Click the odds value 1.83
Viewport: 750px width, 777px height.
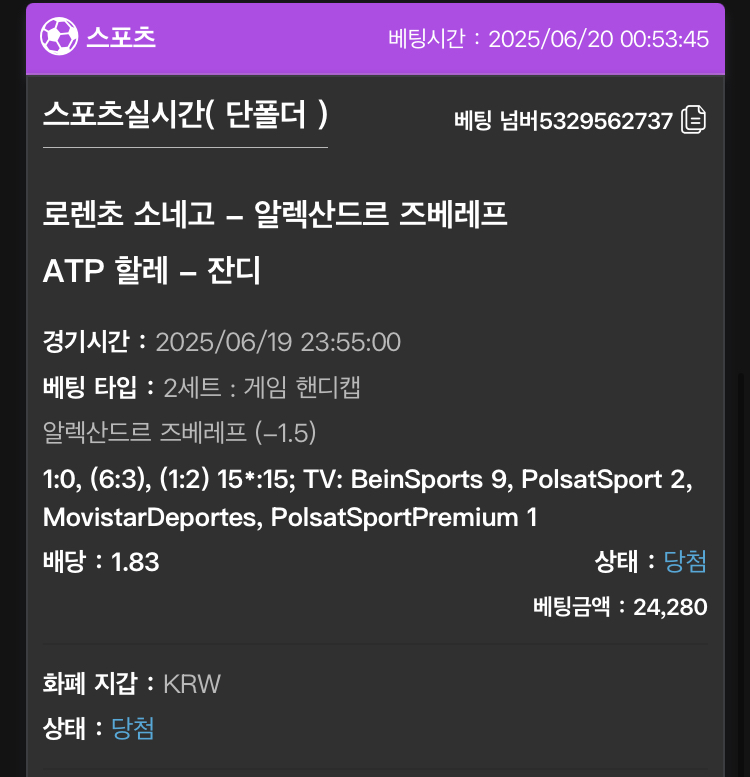[135, 562]
